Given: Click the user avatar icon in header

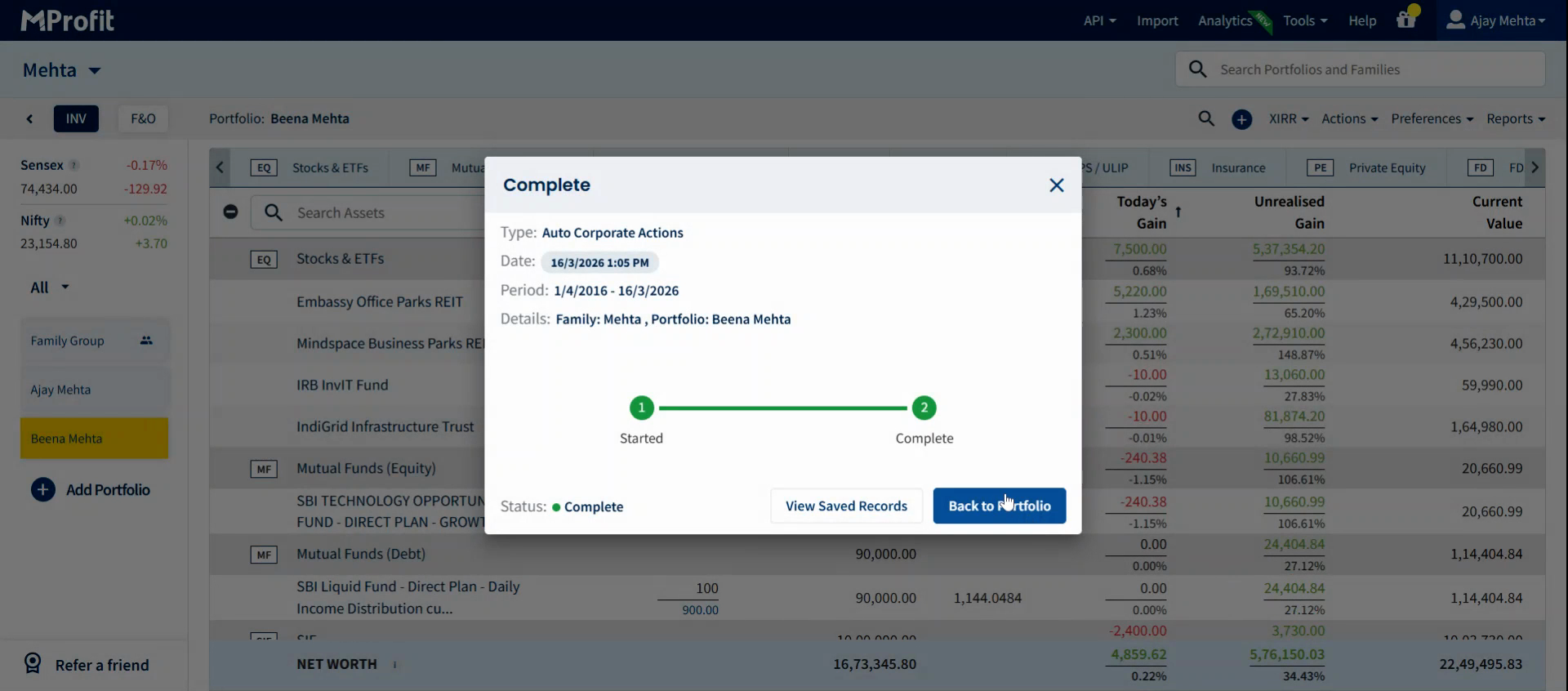Looking at the screenshot, I should click(1454, 20).
